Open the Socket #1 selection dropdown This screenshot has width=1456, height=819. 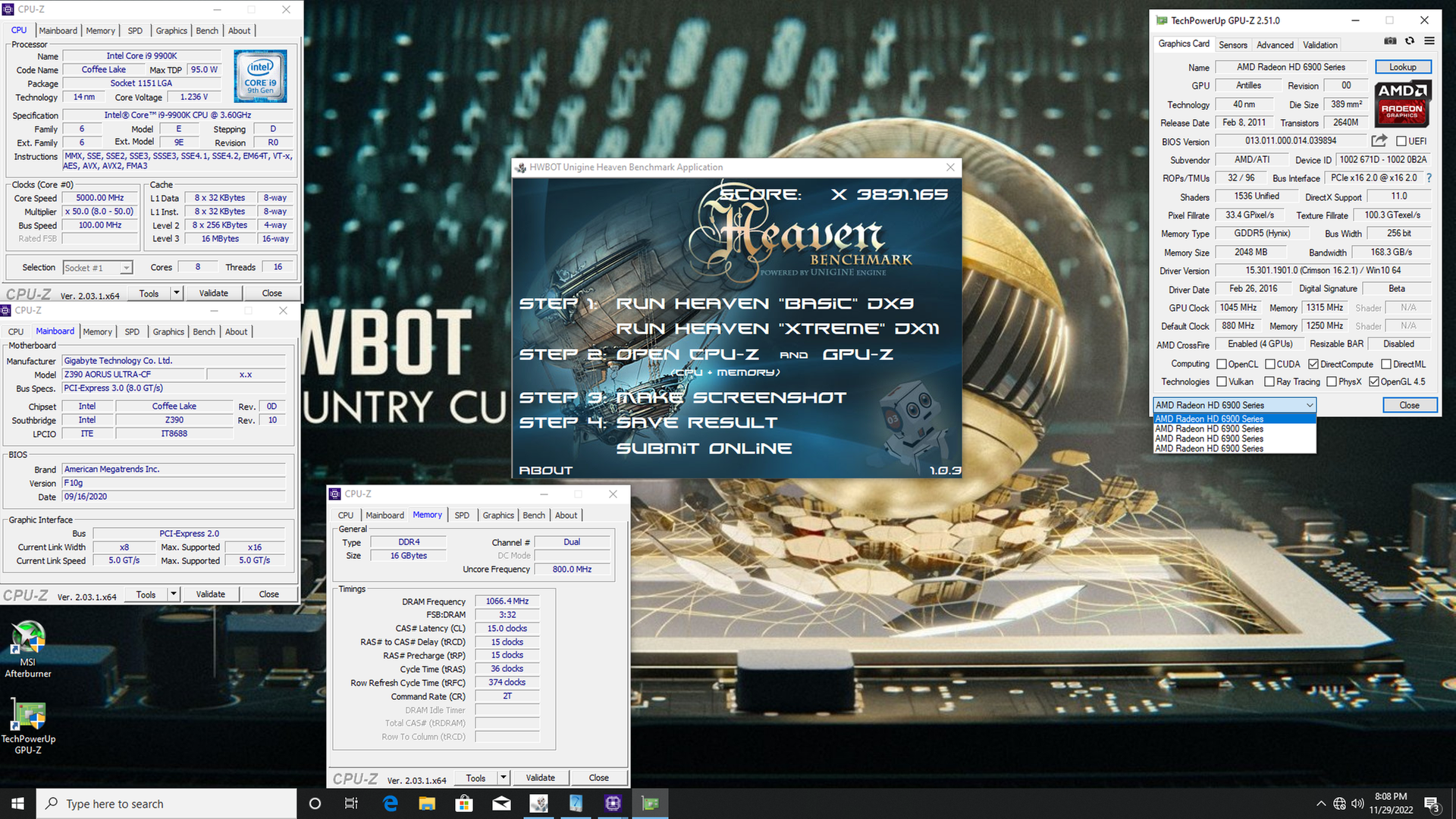click(98, 268)
